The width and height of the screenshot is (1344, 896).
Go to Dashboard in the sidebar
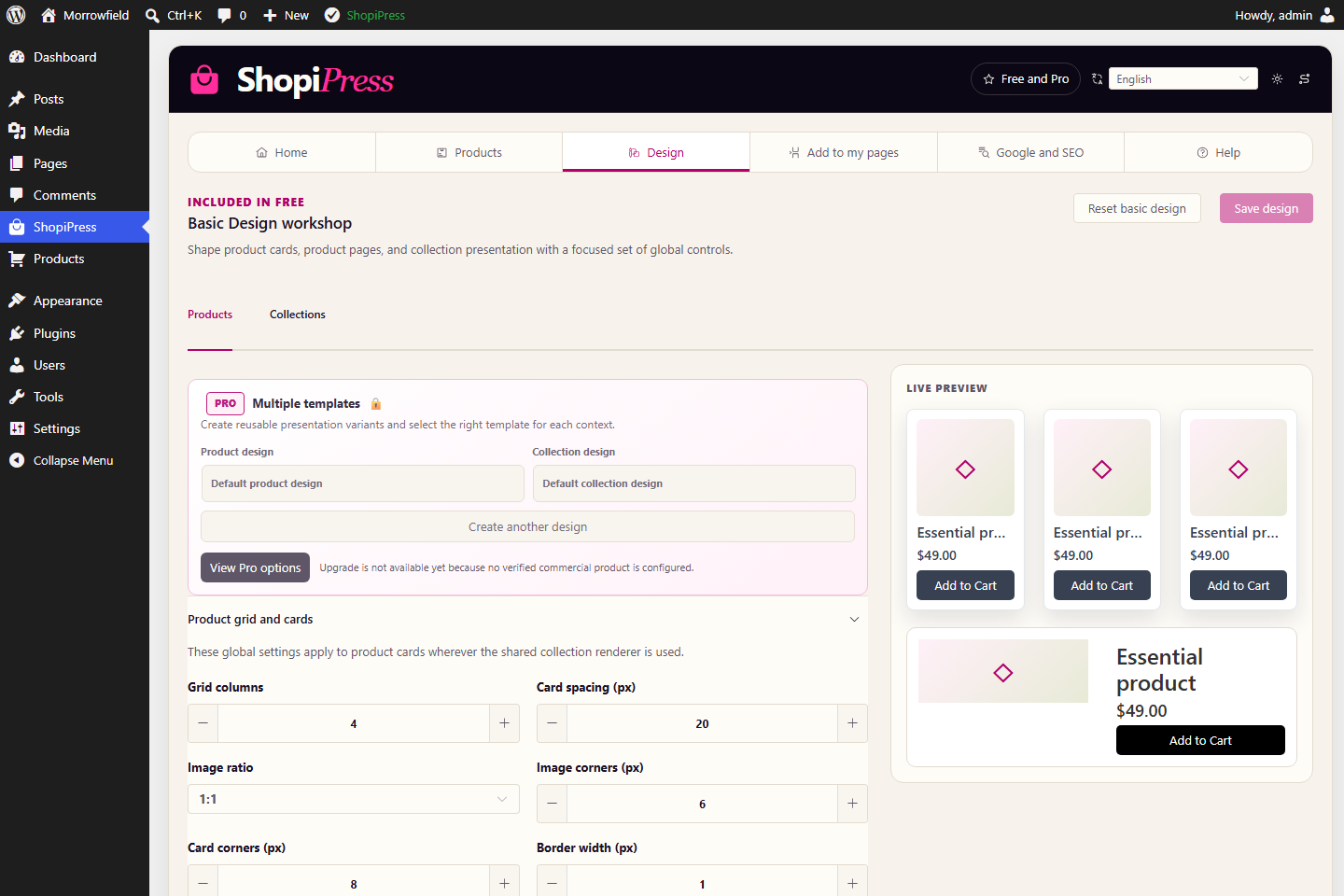pyautogui.click(x=75, y=57)
